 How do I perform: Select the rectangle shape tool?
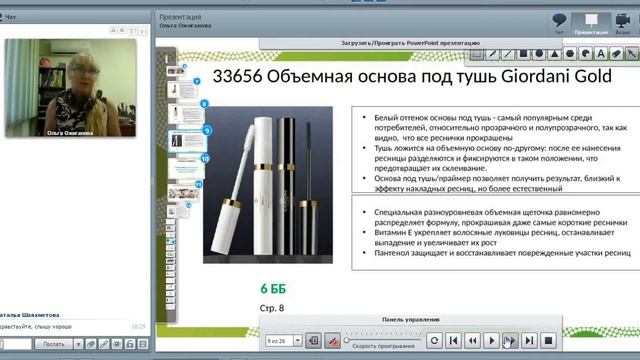pos(523,53)
